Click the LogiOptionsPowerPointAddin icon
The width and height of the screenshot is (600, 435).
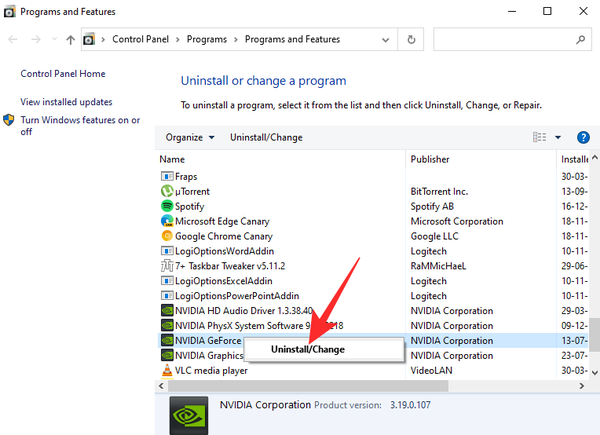pos(167,296)
